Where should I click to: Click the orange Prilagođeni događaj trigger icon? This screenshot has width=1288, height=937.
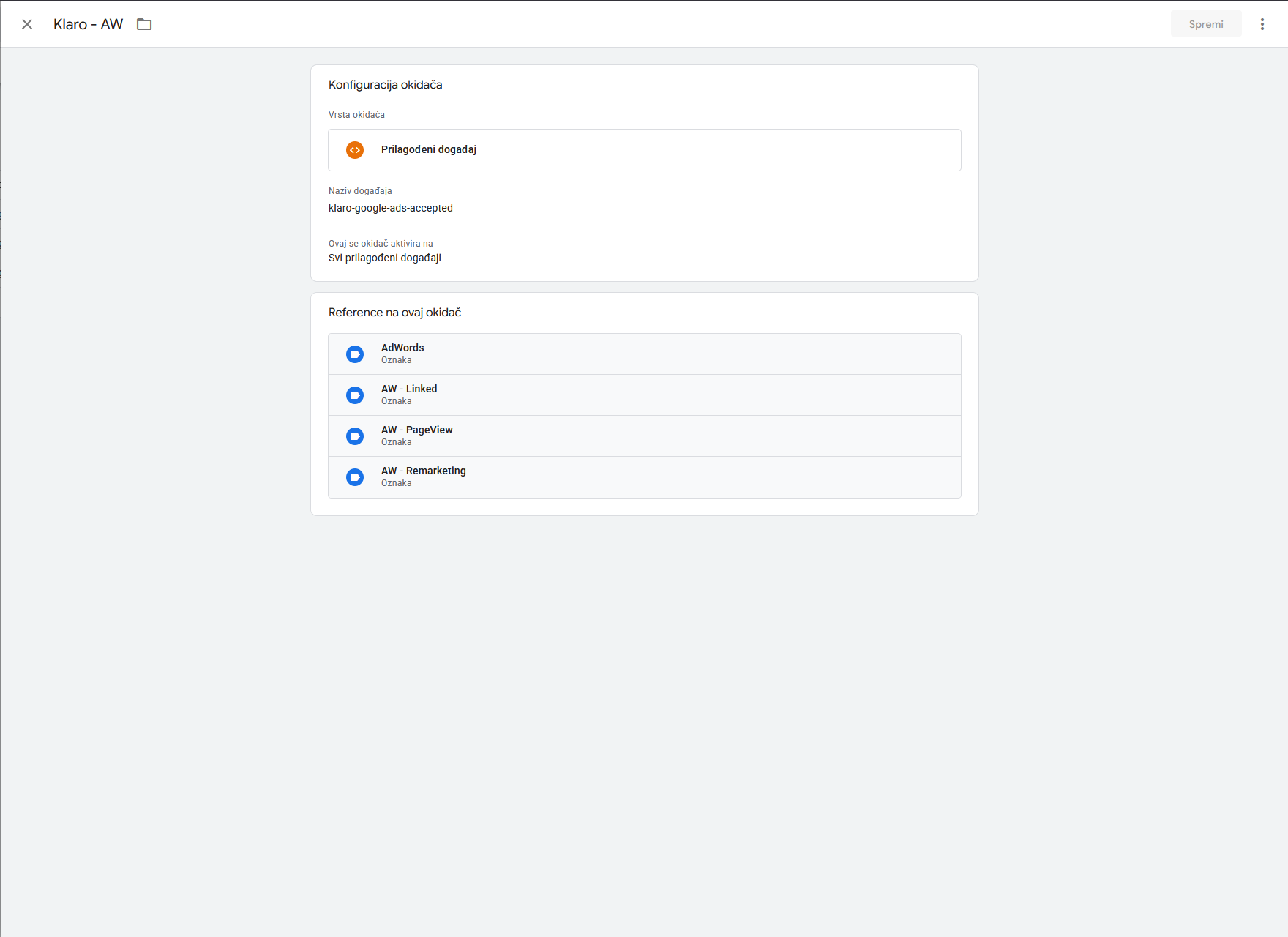[355, 150]
